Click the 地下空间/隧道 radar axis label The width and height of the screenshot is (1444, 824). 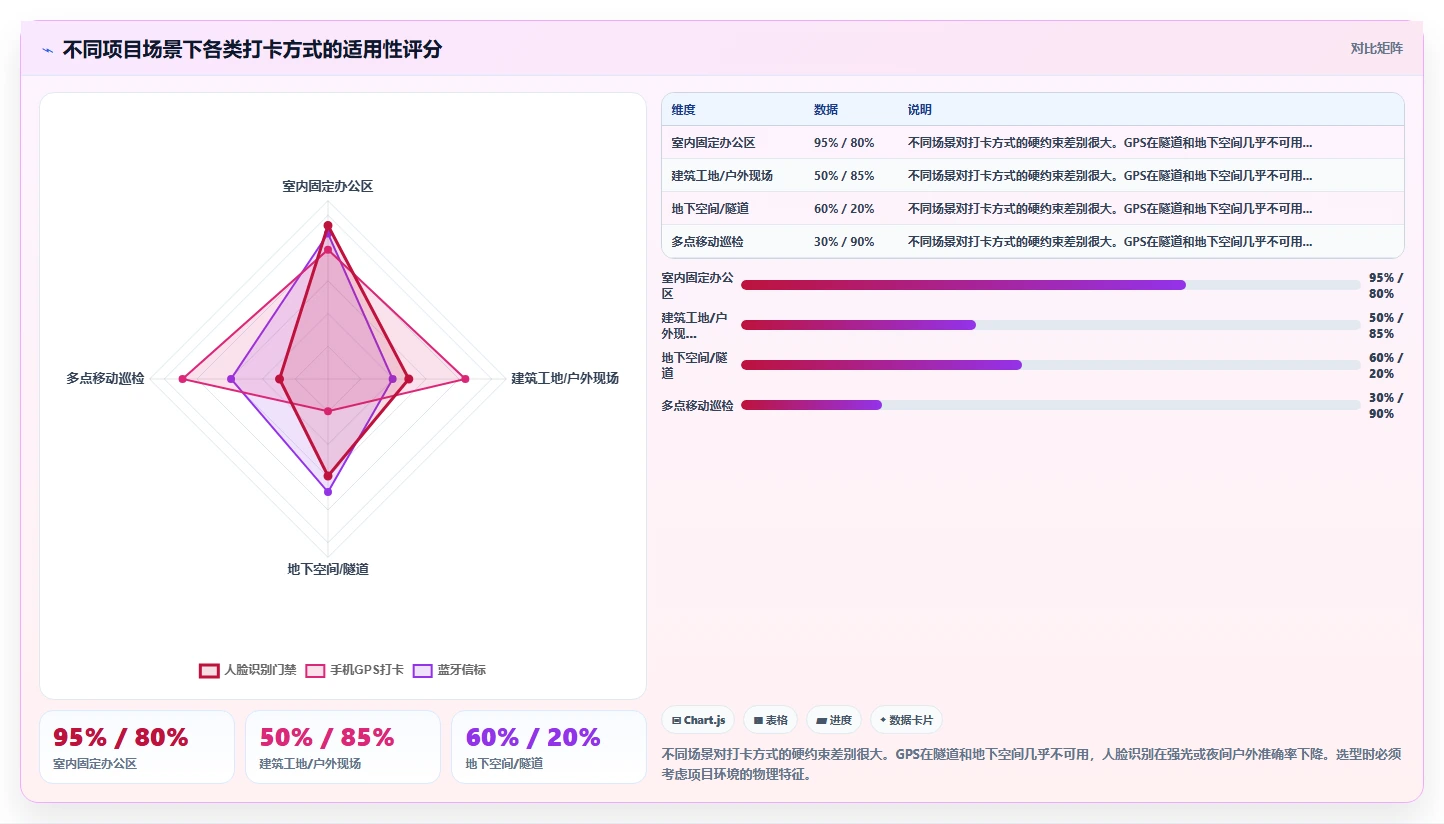328,569
